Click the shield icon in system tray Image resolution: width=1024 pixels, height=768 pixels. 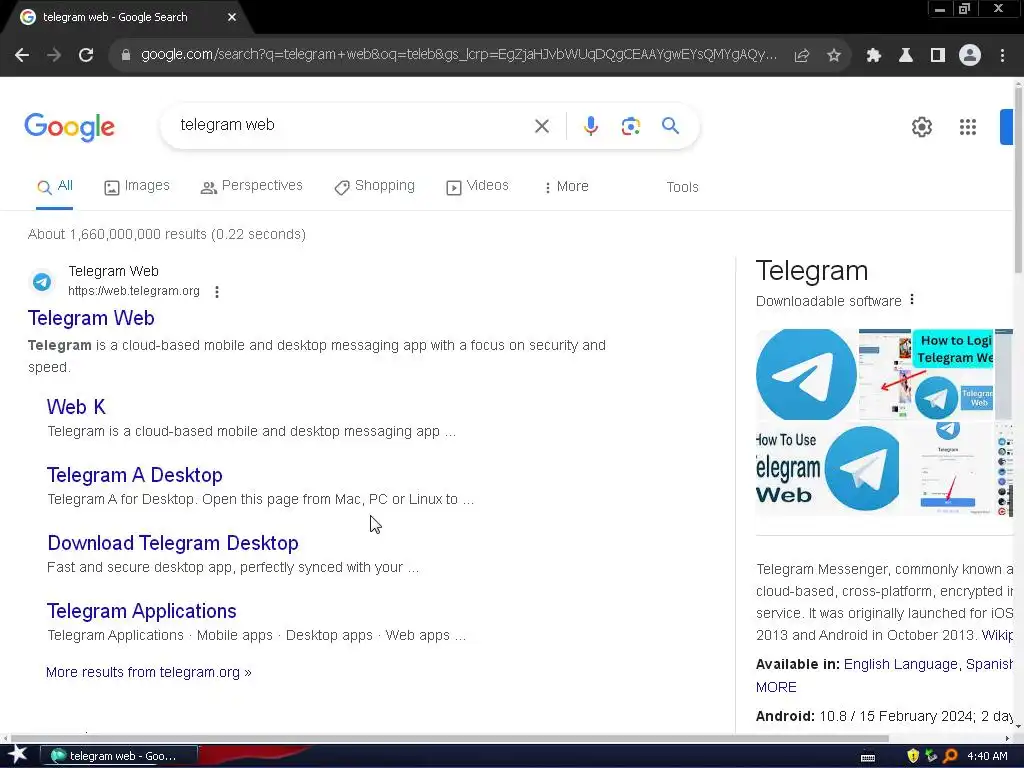[913, 756]
